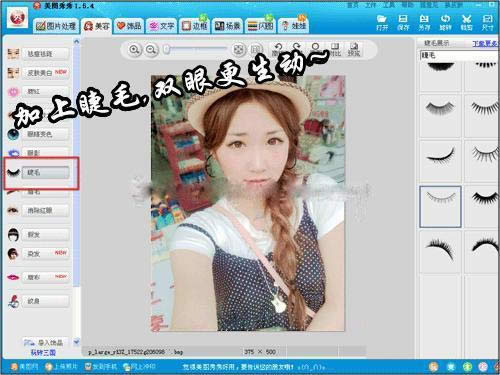Click the 下载更多 download more link
Viewport: 500px width, 375px height.
click(486, 43)
